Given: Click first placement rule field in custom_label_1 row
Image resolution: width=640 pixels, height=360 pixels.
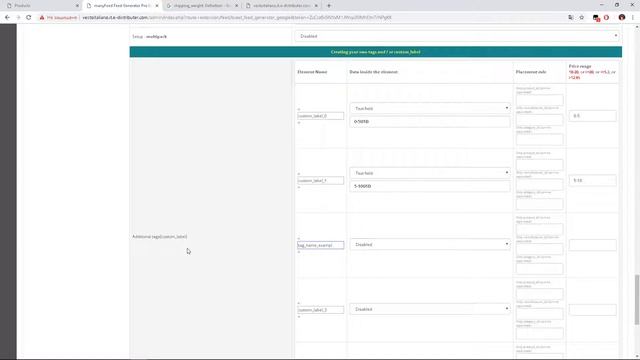Looking at the screenshot, I should coord(540,164).
